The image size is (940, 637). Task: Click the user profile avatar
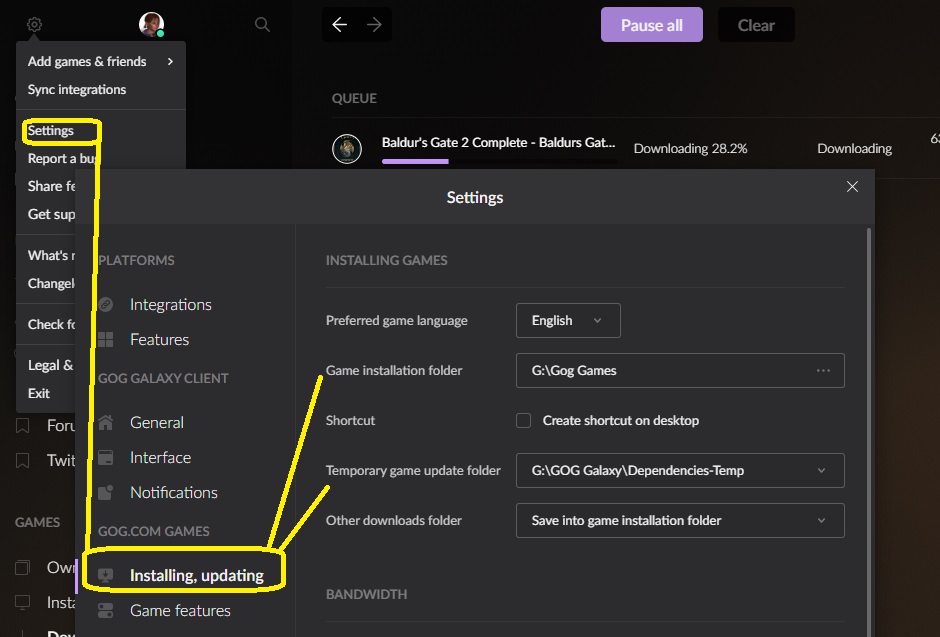(151, 25)
